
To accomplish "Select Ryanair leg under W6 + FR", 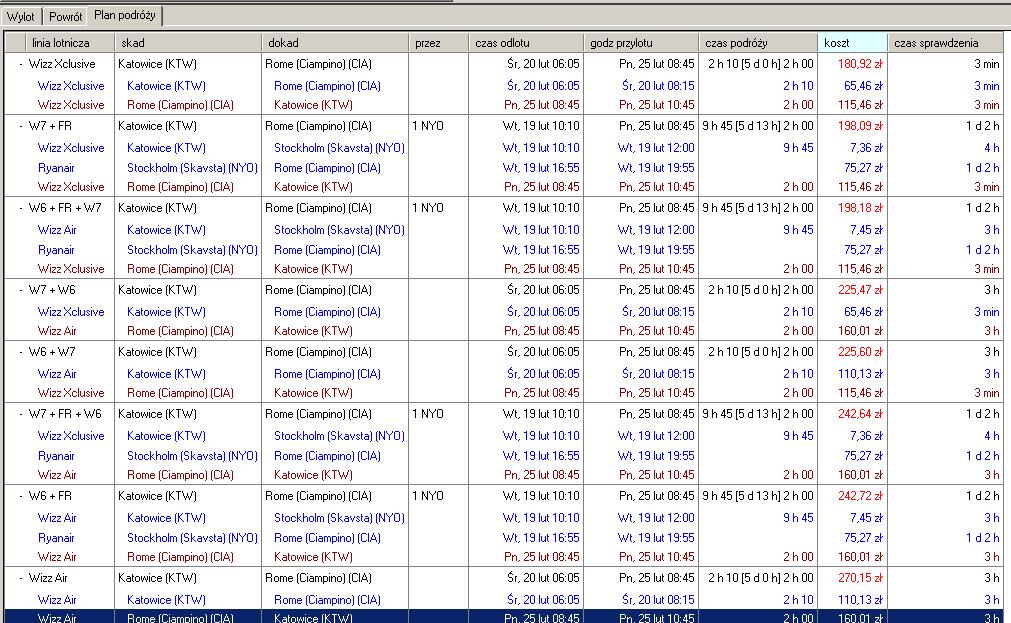I will [56, 537].
